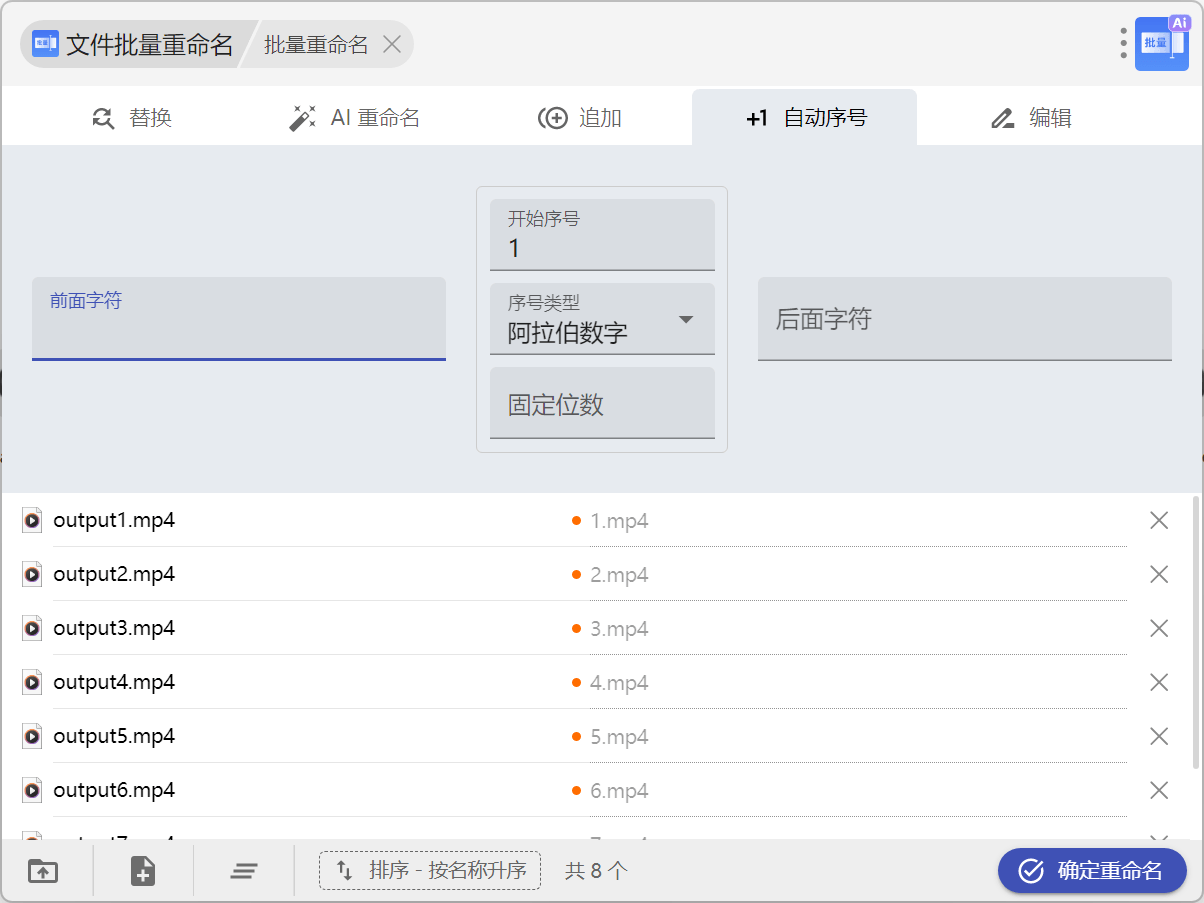Remove output6.mp4 from the list
The width and height of the screenshot is (1204, 903).
coord(1159,790)
